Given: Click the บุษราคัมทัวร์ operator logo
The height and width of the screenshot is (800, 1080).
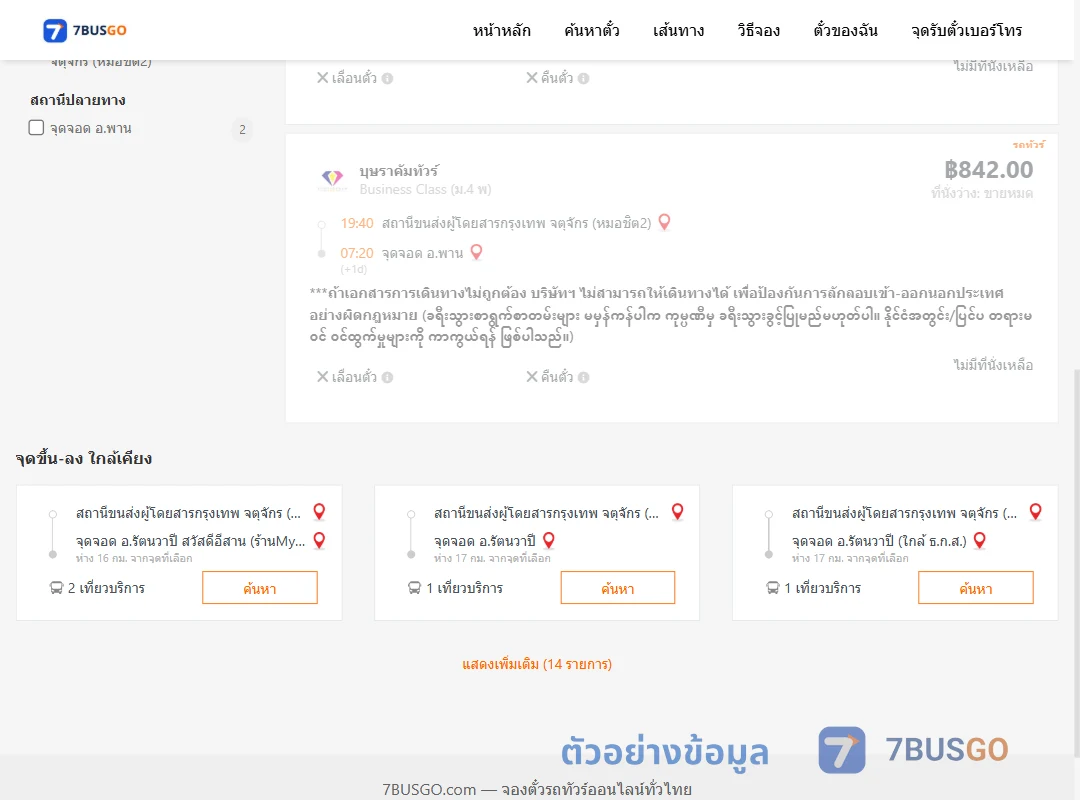Looking at the screenshot, I should point(332,179).
